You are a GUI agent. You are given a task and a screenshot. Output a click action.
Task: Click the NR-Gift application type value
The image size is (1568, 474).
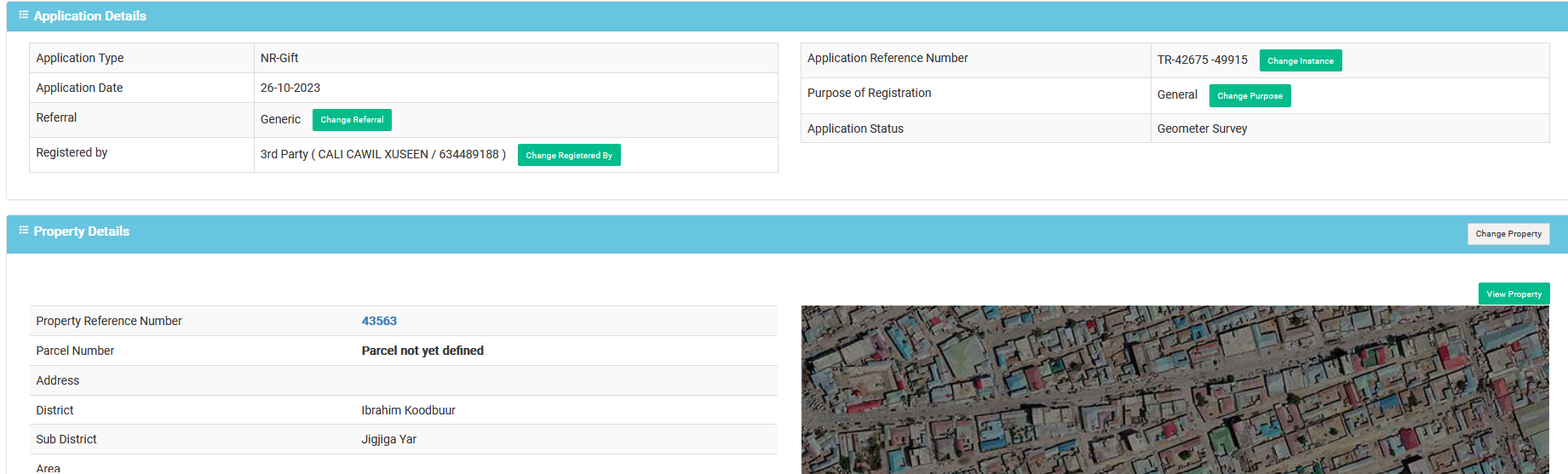click(x=279, y=58)
